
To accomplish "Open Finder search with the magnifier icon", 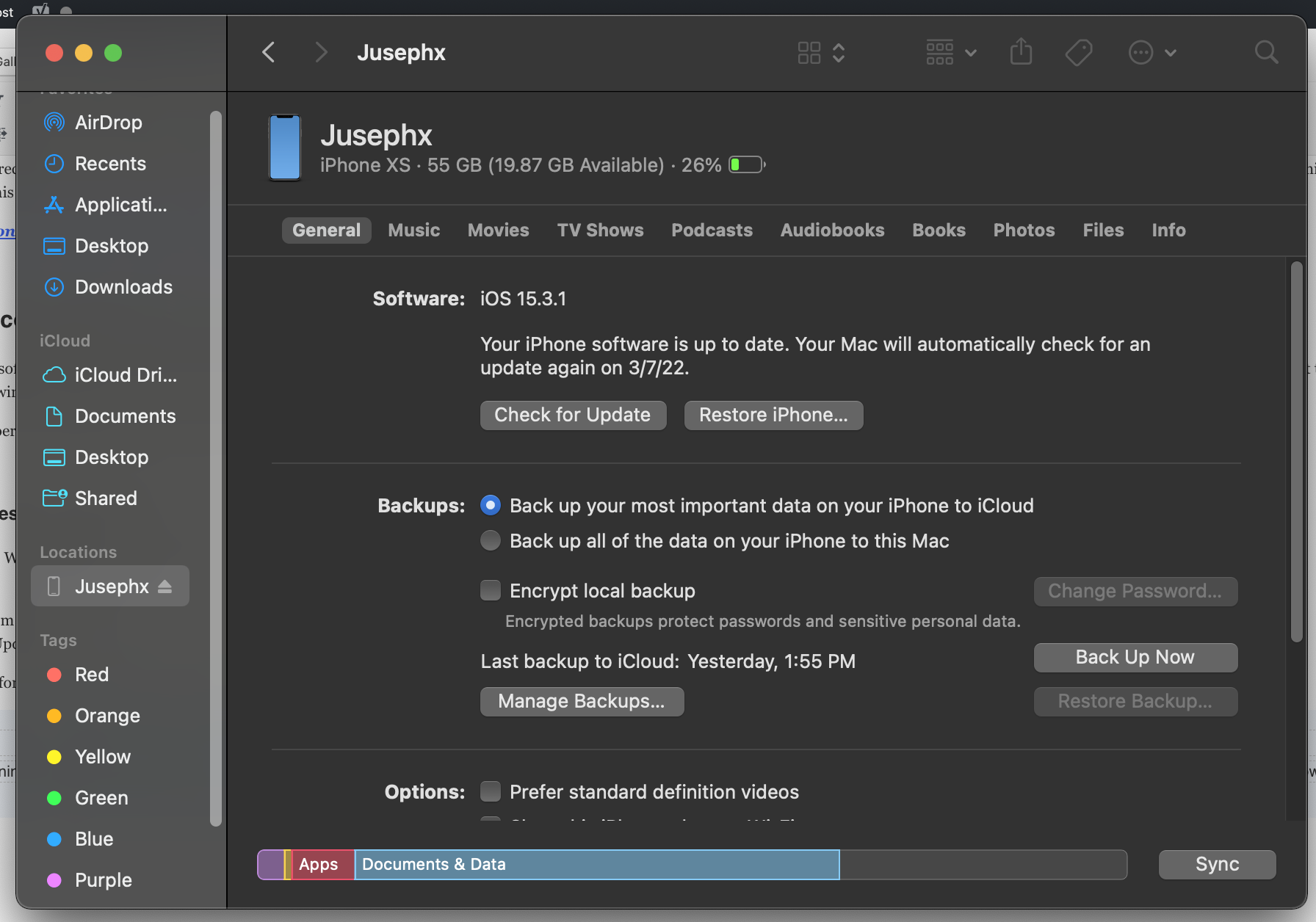I will (1266, 52).
